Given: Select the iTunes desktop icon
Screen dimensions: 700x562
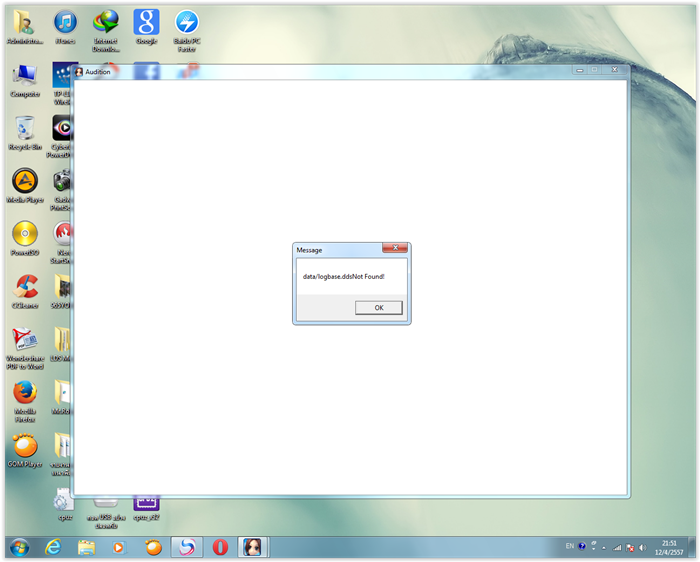Looking at the screenshot, I should [65, 28].
